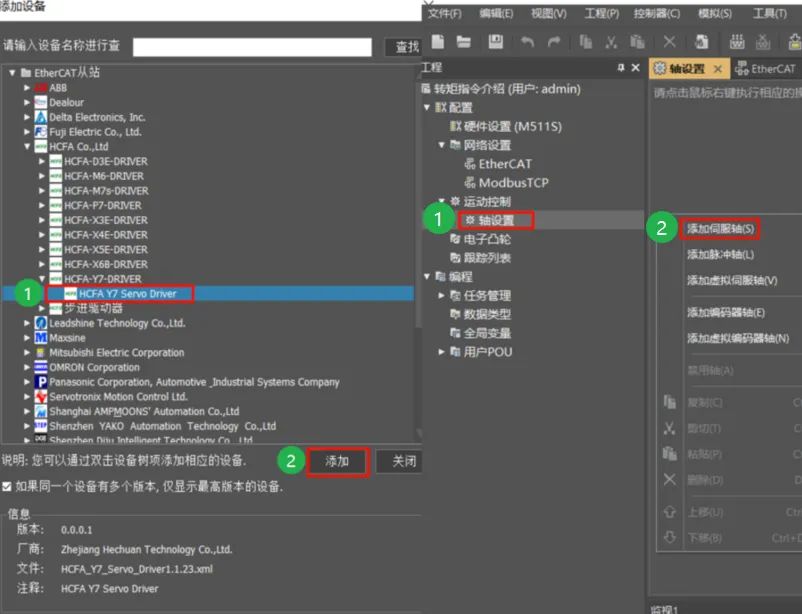This screenshot has height=614, width=802.
Task: Click the redo arrow icon
Action: [554, 42]
